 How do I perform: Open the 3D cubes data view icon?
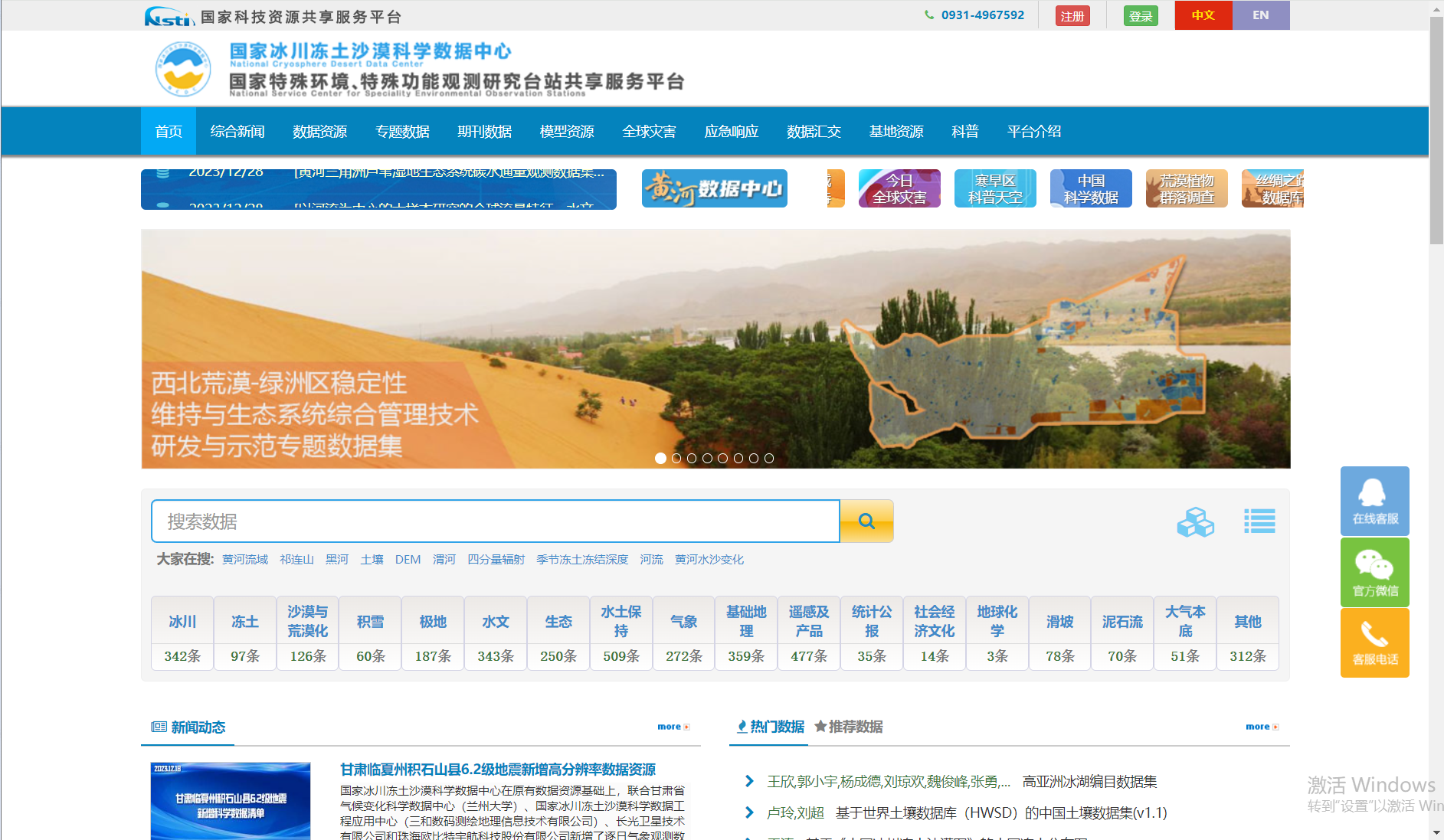pos(1195,522)
